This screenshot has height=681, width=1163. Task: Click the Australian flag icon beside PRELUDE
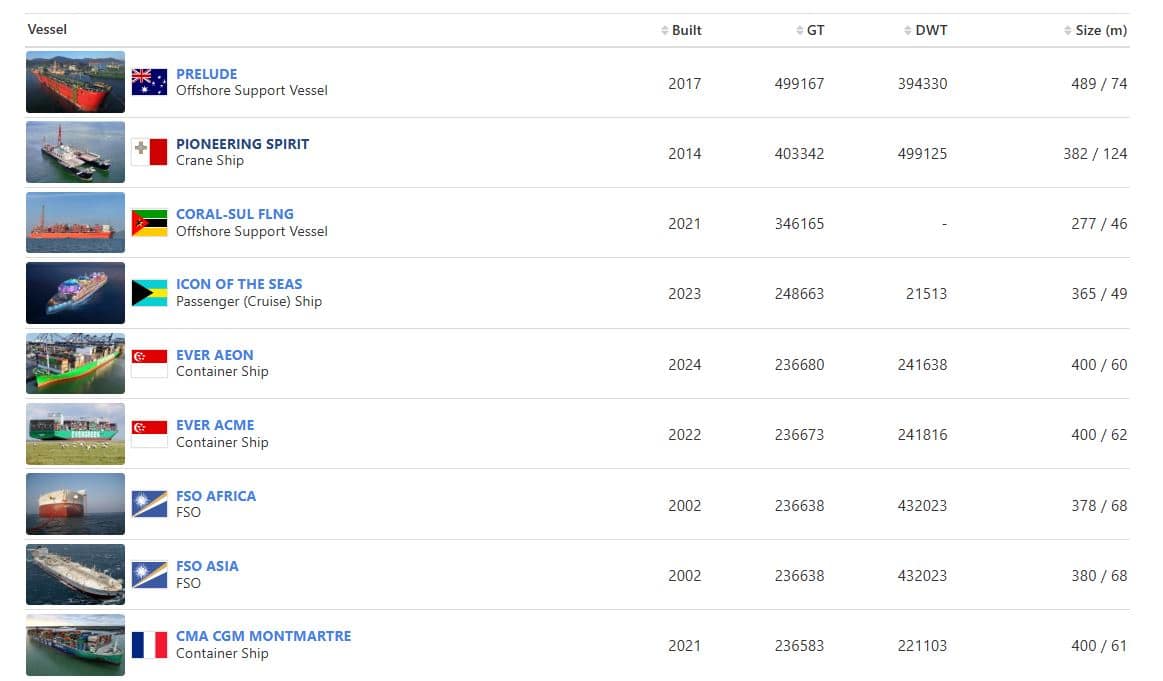[149, 82]
